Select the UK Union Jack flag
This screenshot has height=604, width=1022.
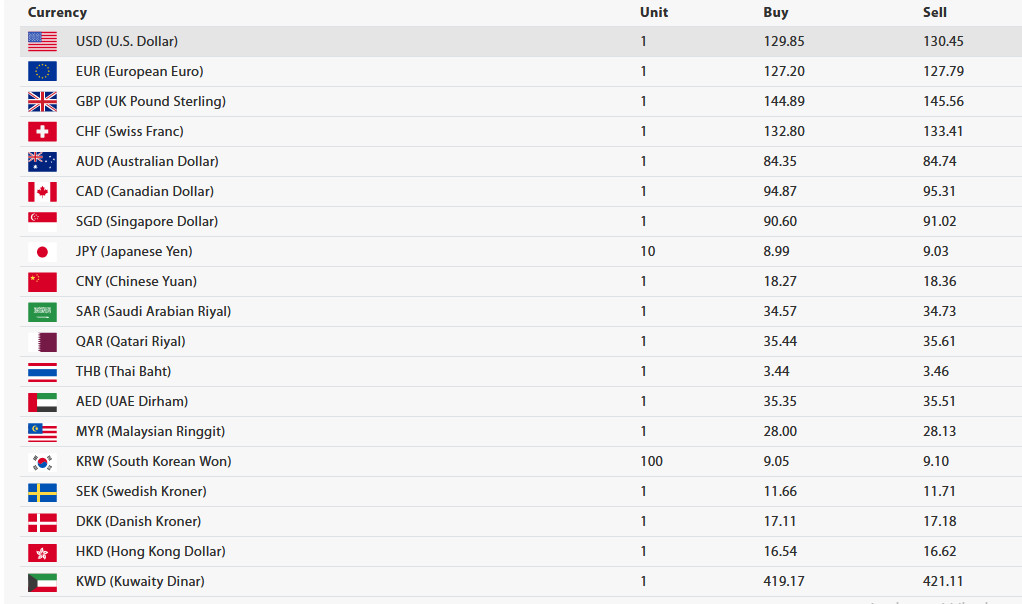click(x=42, y=101)
